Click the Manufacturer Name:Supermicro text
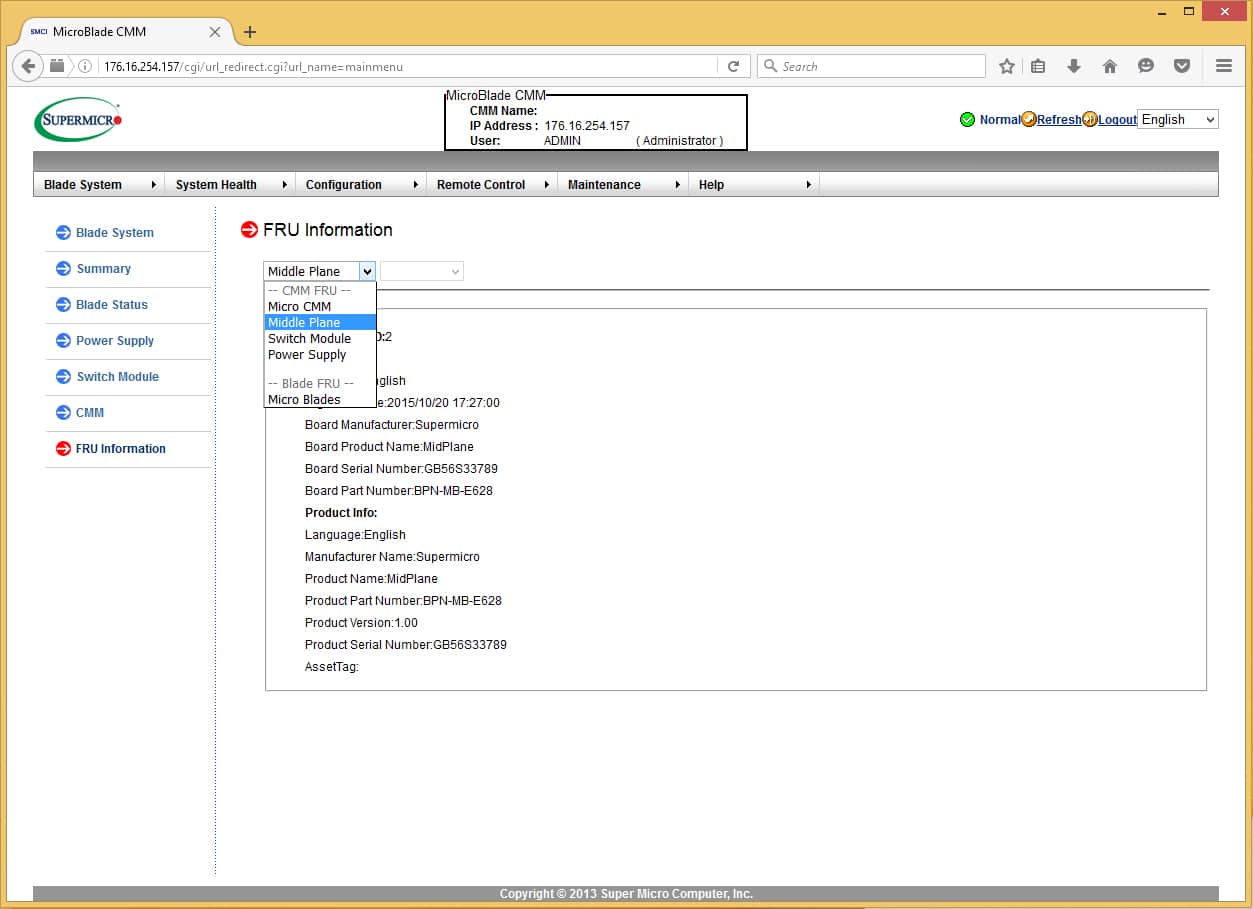Viewport: 1253px width, 909px height. click(x=392, y=557)
